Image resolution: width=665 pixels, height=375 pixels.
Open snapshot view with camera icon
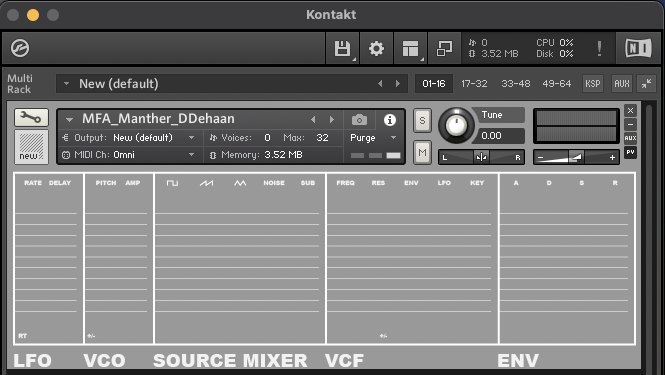pyautogui.click(x=359, y=120)
